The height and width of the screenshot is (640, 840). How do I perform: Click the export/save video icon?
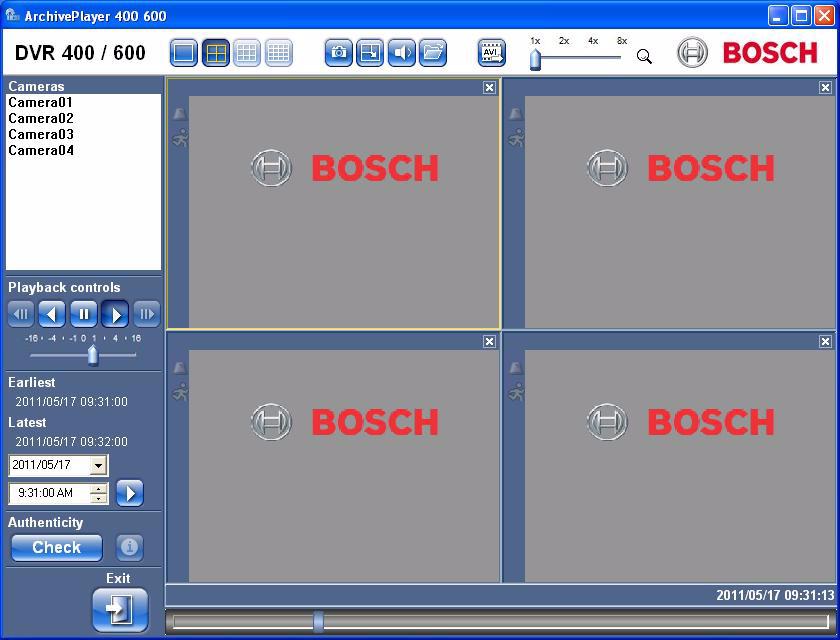(370, 53)
